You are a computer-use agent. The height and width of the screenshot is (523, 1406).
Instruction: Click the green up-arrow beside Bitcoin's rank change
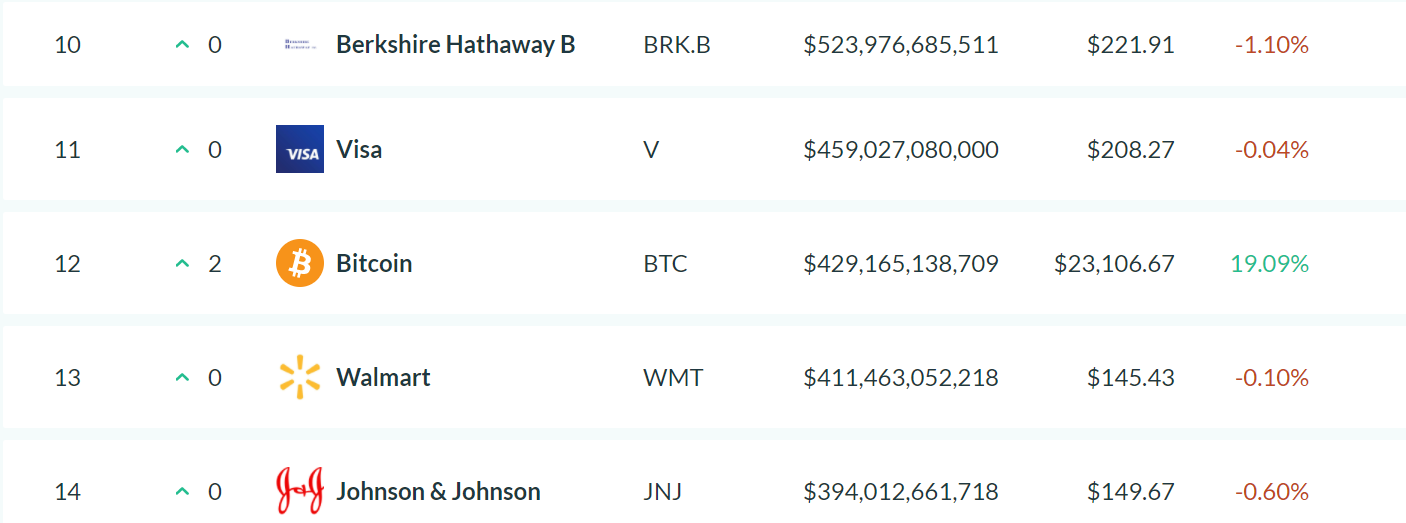[182, 264]
